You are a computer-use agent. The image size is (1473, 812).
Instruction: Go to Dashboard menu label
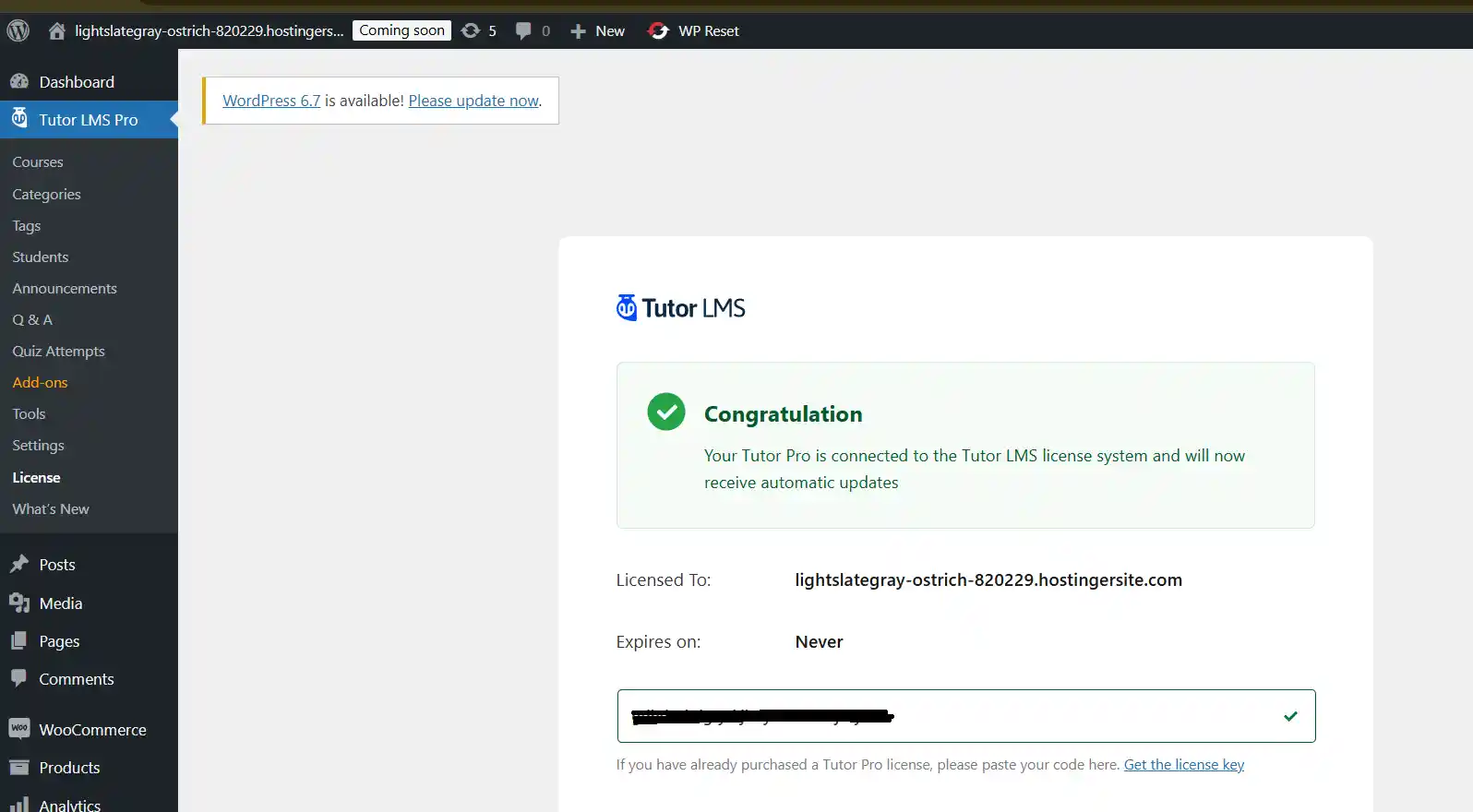coord(77,81)
